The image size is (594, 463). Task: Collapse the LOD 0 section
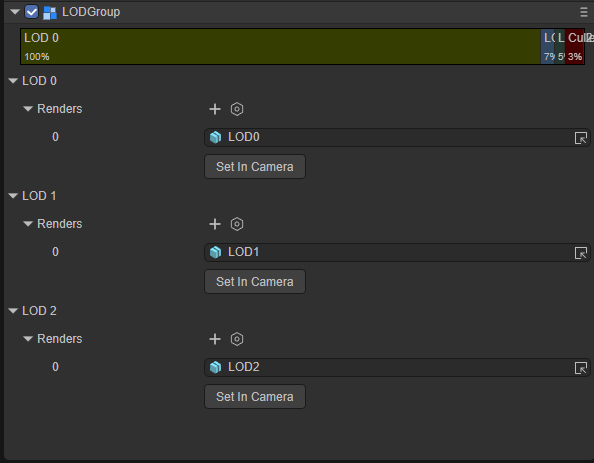point(13,81)
